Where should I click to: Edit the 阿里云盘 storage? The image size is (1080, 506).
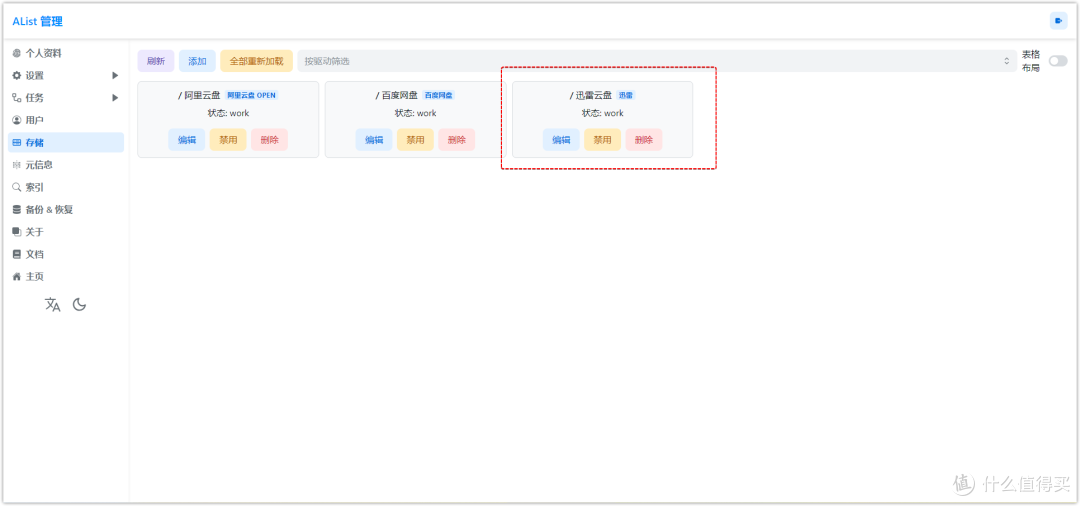(x=187, y=140)
